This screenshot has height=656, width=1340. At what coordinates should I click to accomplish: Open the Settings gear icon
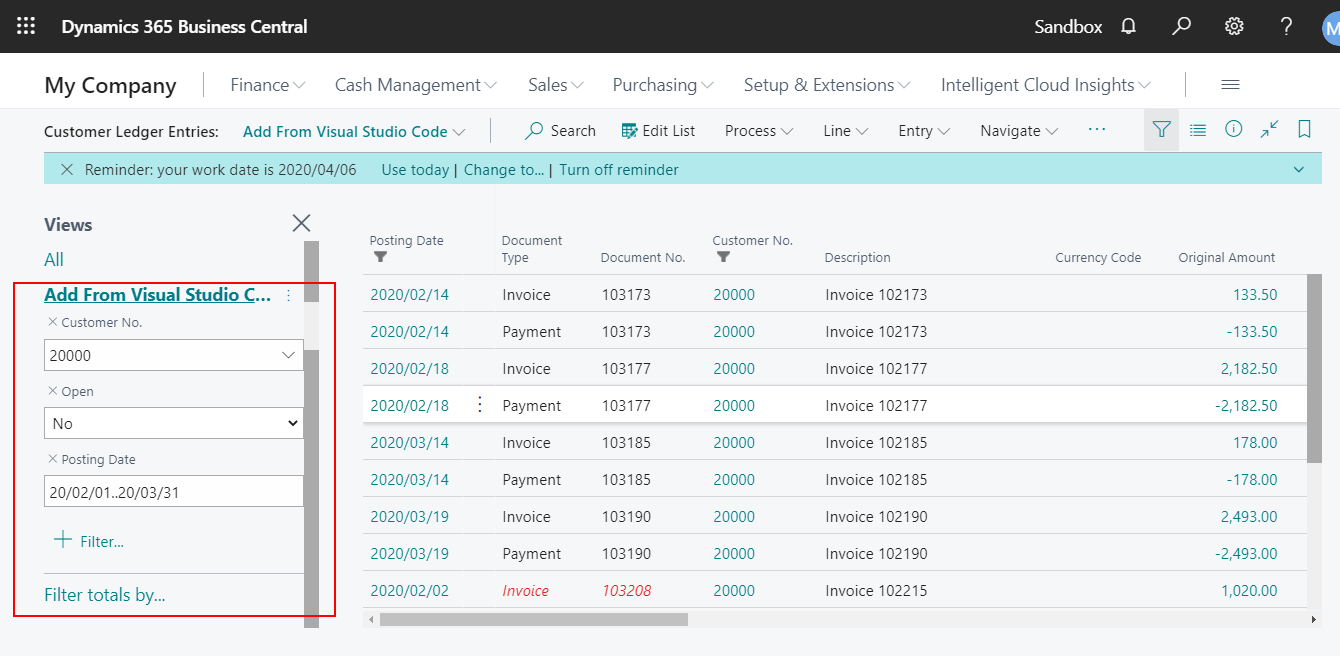(1234, 26)
